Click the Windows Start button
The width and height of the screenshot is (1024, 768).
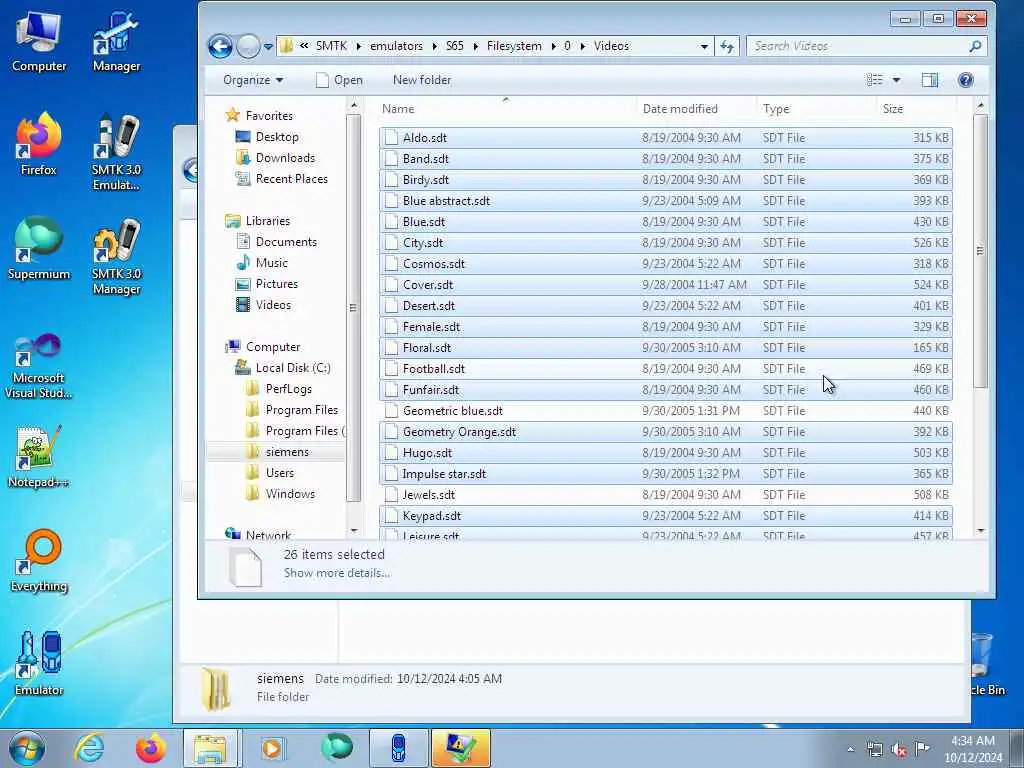click(27, 748)
